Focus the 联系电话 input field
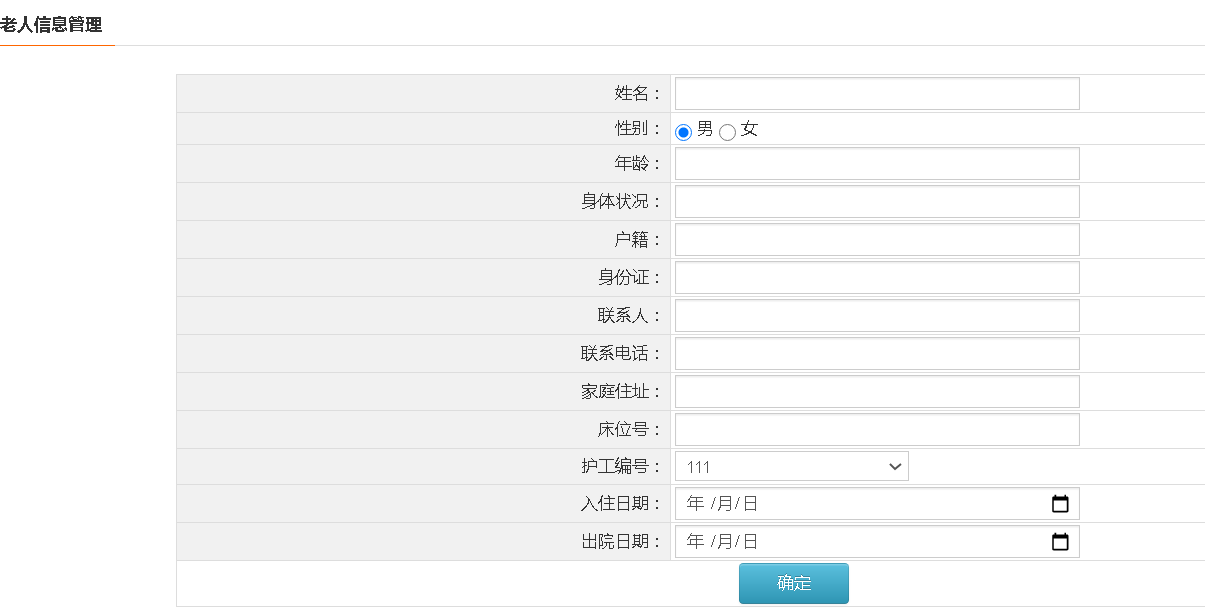The height and width of the screenshot is (608, 1205). coord(877,354)
